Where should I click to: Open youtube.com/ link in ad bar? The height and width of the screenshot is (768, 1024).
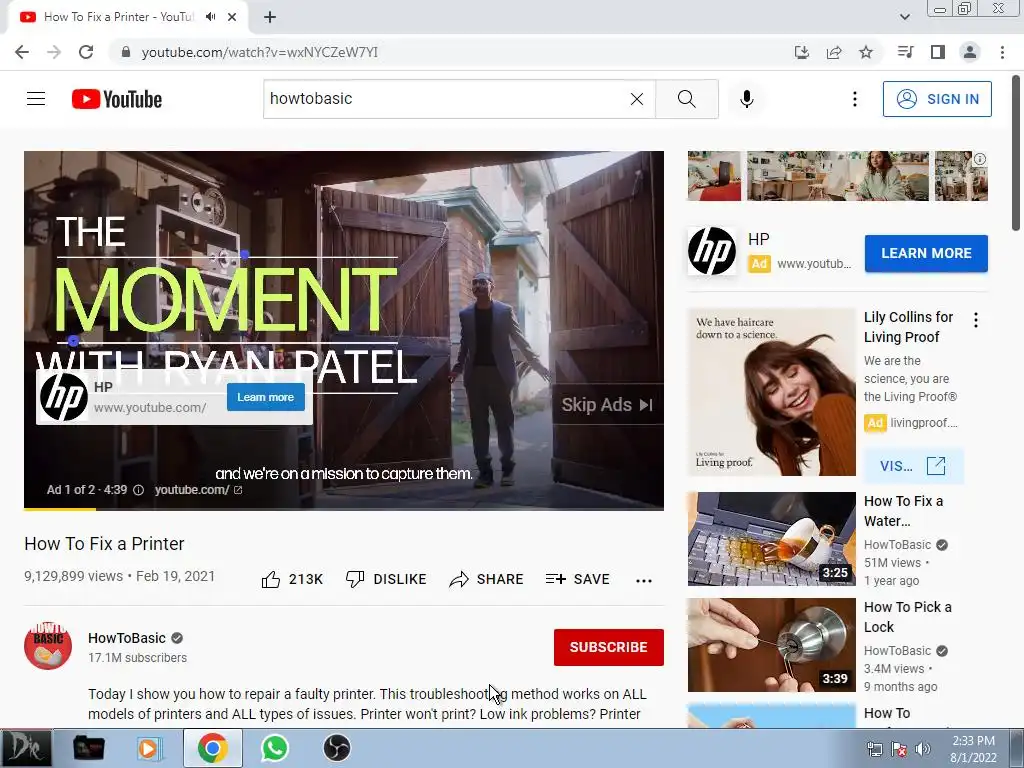(198, 490)
